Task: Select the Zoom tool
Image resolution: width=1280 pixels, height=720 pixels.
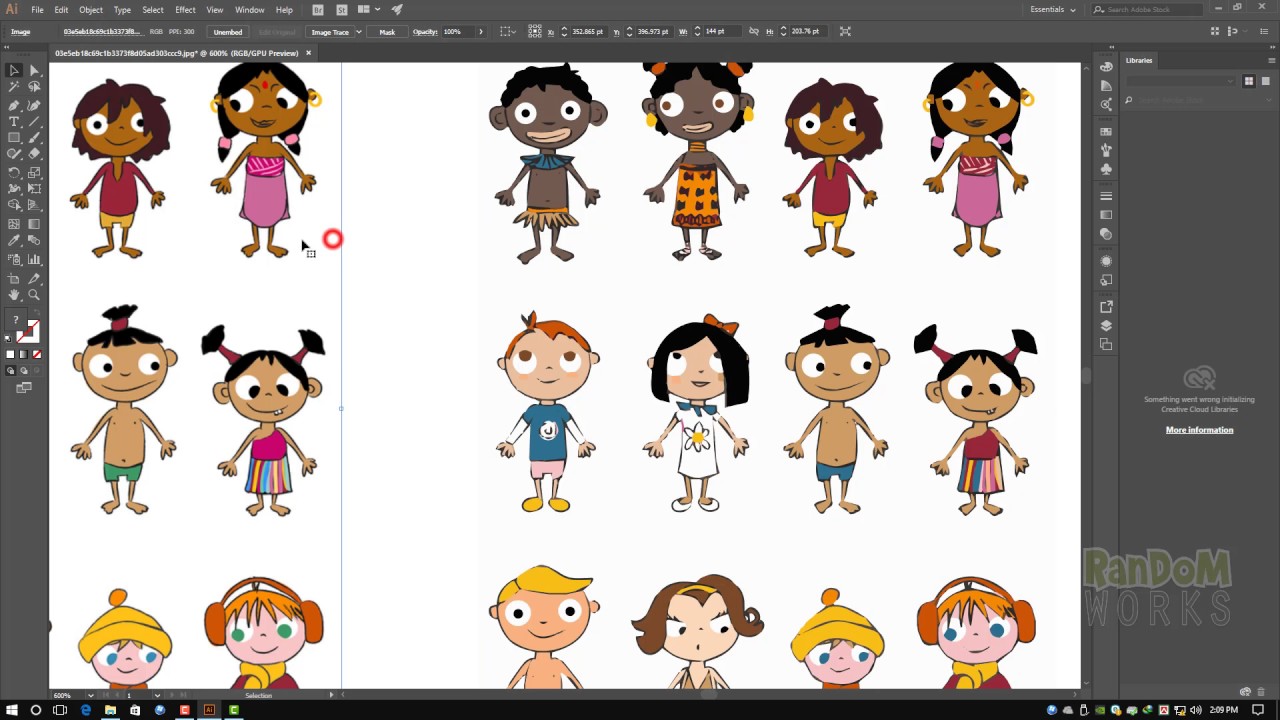Action: [x=34, y=295]
